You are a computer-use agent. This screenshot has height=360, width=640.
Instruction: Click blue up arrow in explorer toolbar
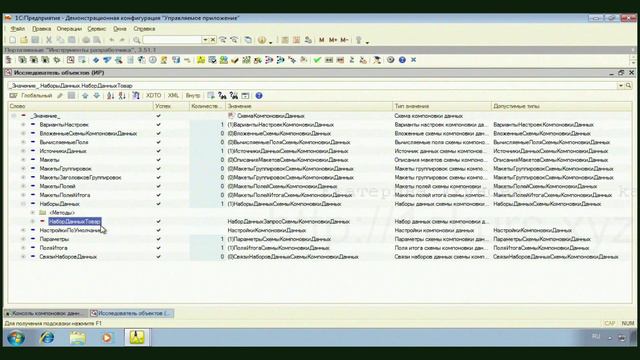pyautogui.click(x=85, y=96)
